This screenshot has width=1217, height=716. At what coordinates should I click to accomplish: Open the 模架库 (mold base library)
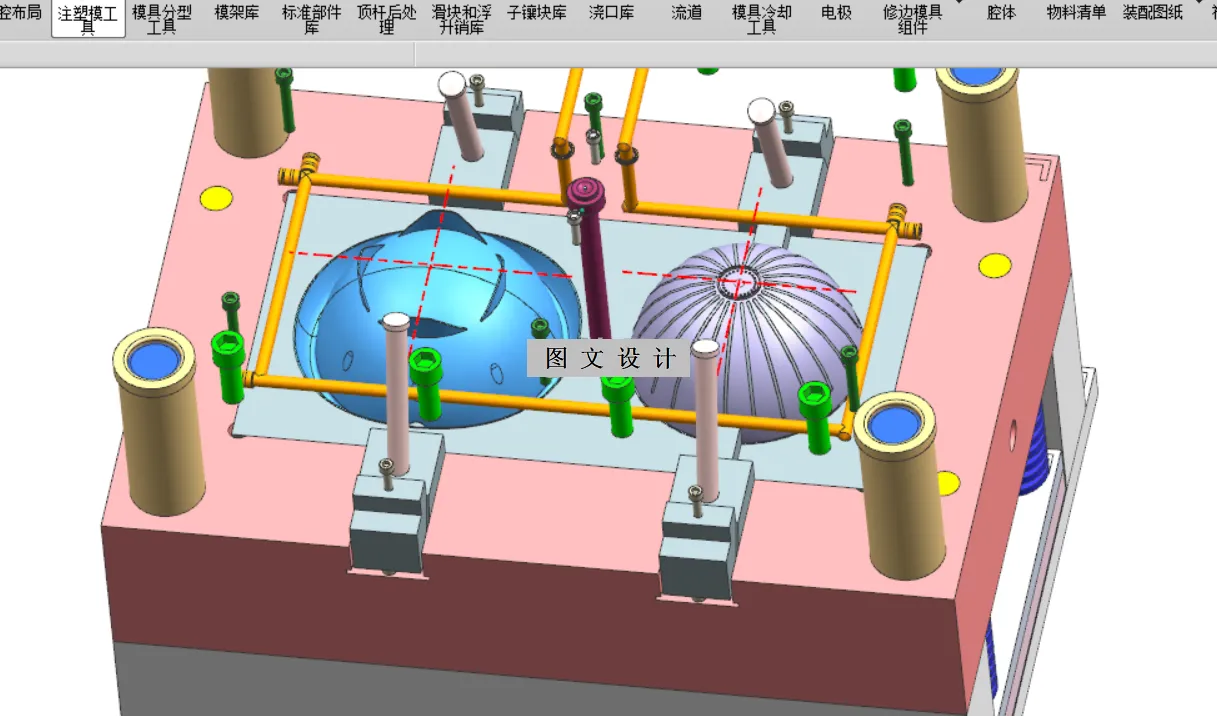[x=236, y=13]
